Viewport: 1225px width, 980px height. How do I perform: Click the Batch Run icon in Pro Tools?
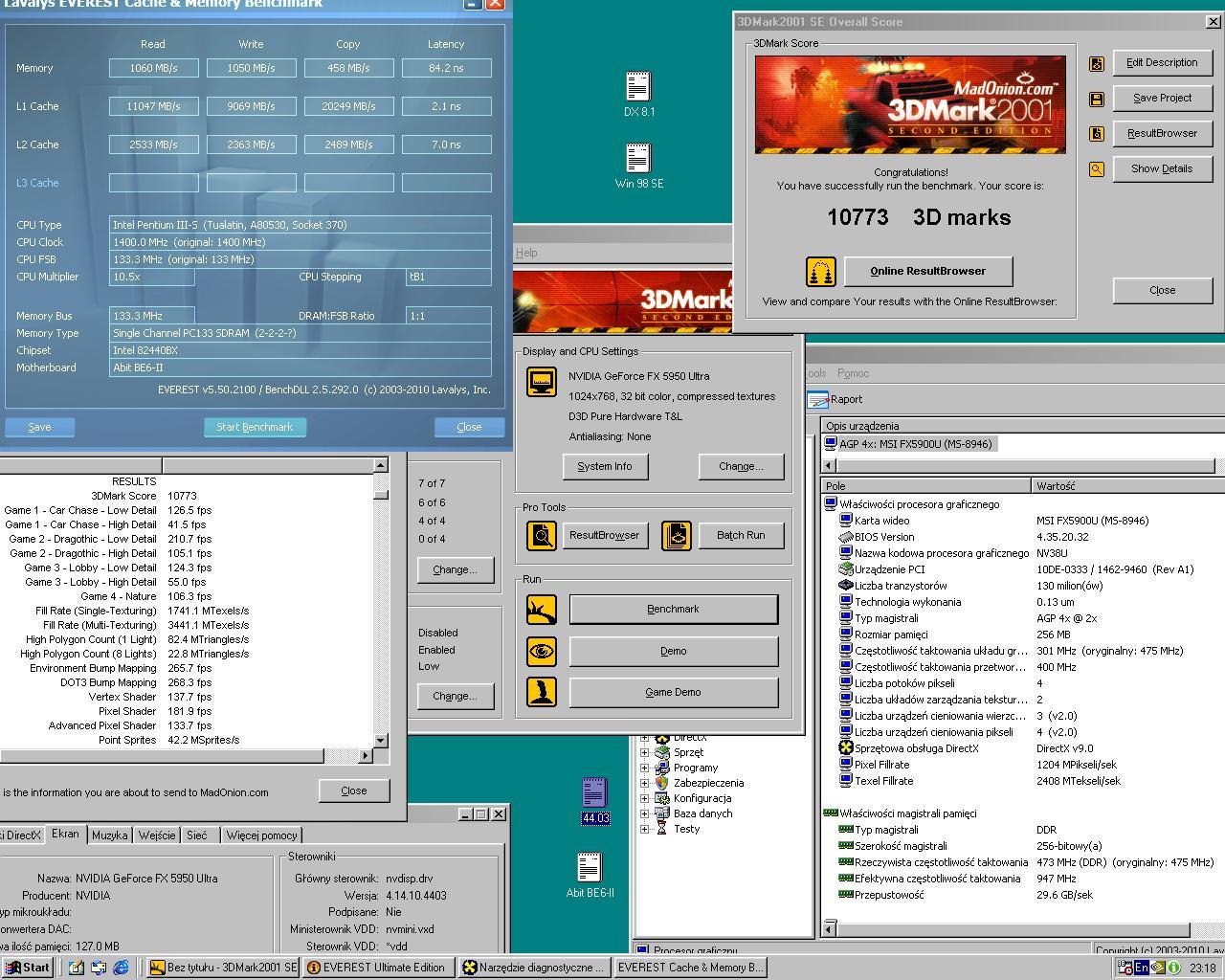(x=676, y=535)
